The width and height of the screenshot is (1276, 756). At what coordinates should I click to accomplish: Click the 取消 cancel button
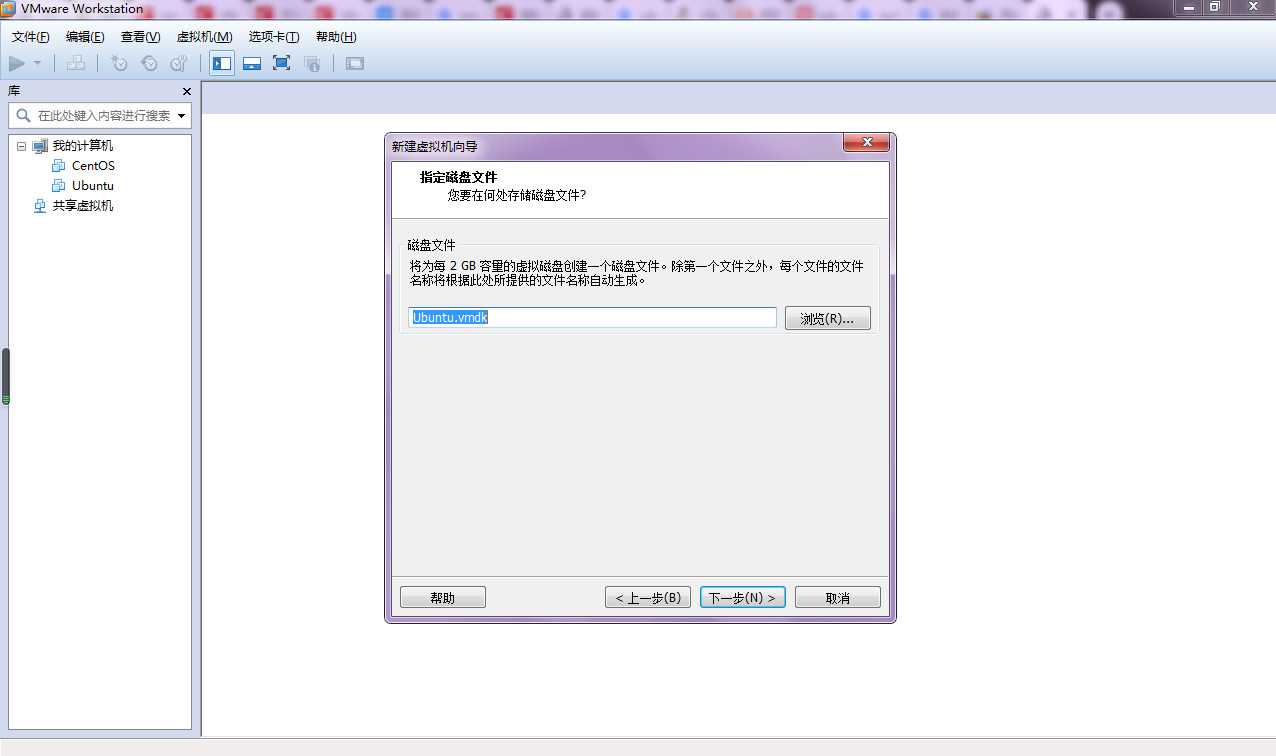coord(838,597)
